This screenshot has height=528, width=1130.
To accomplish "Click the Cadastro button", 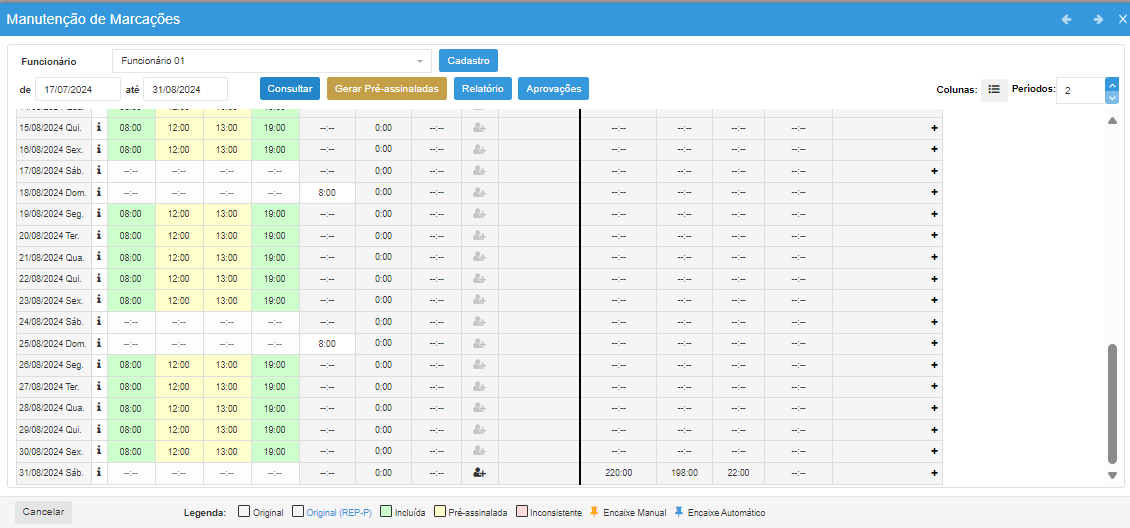I will [468, 61].
